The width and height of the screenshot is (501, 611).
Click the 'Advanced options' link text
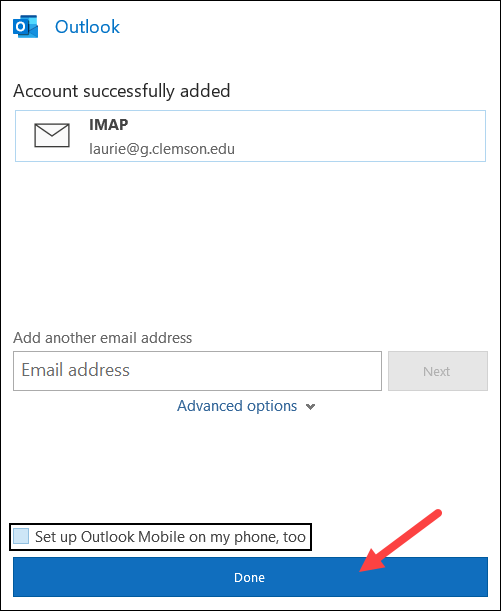coord(237,406)
